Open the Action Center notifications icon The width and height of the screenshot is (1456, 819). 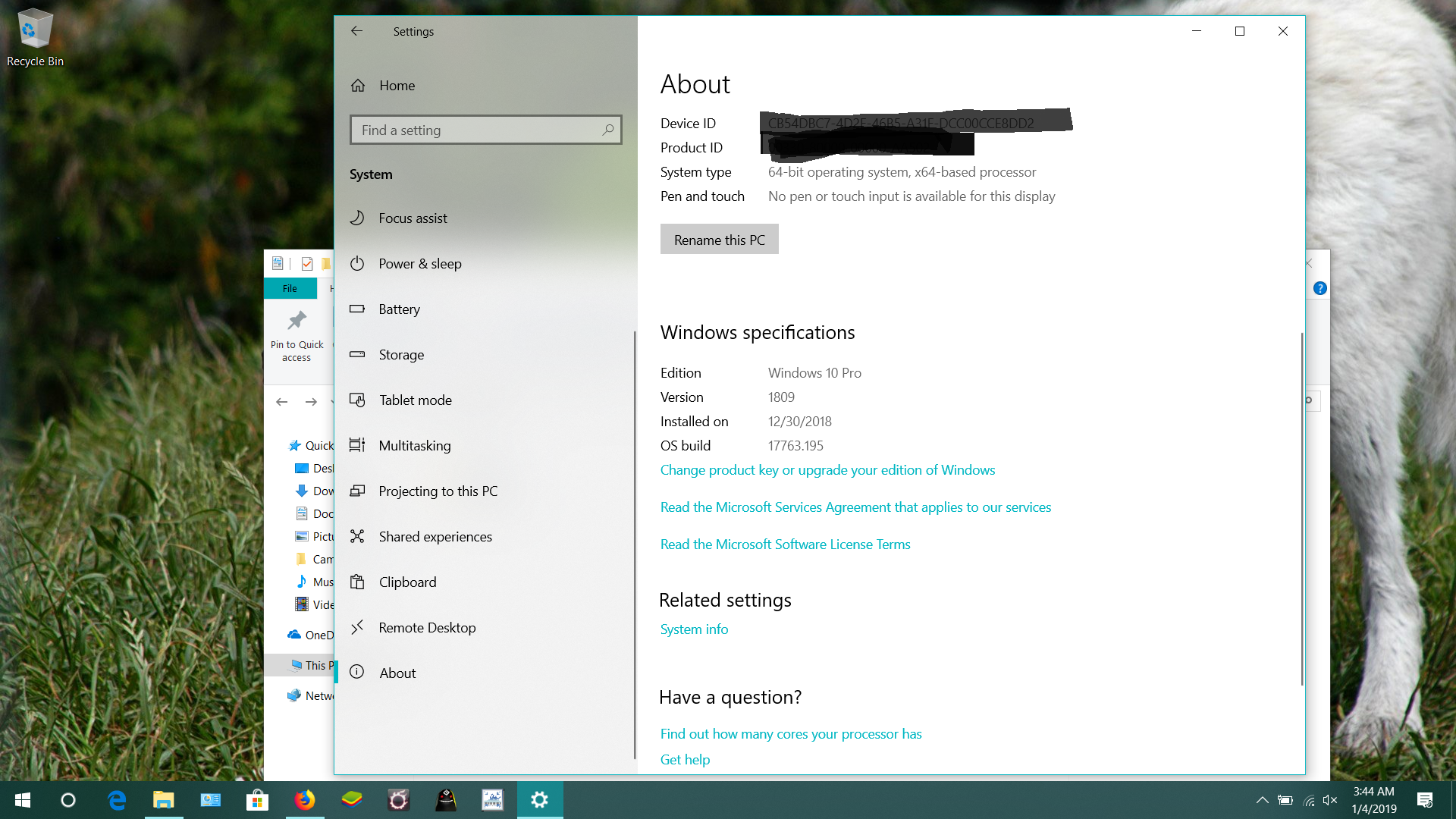click(1425, 800)
